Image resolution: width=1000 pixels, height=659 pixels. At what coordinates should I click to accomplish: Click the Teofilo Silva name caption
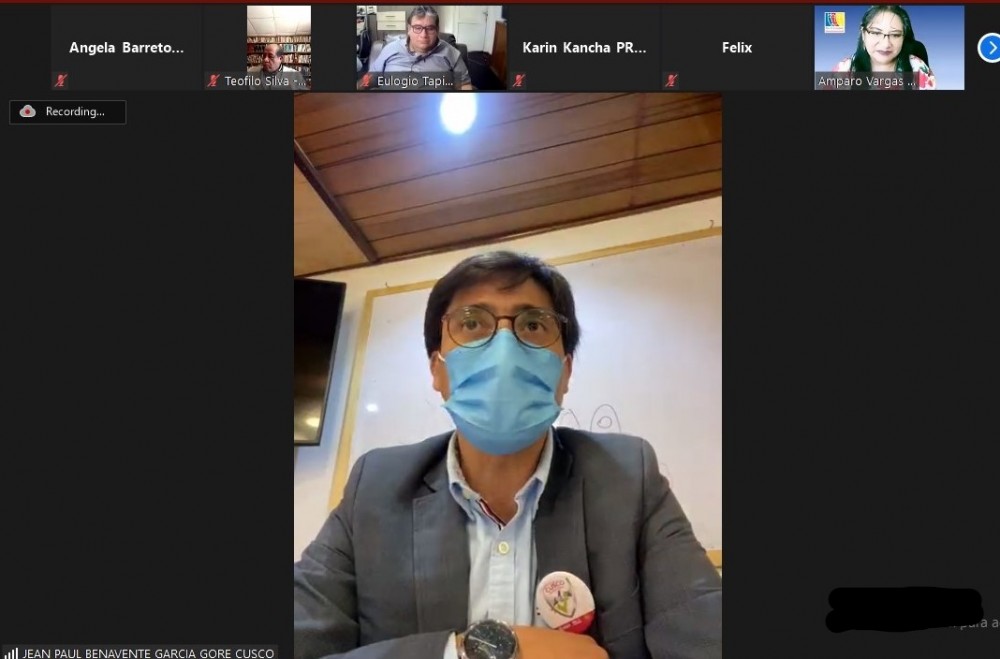pyautogui.click(x=257, y=82)
